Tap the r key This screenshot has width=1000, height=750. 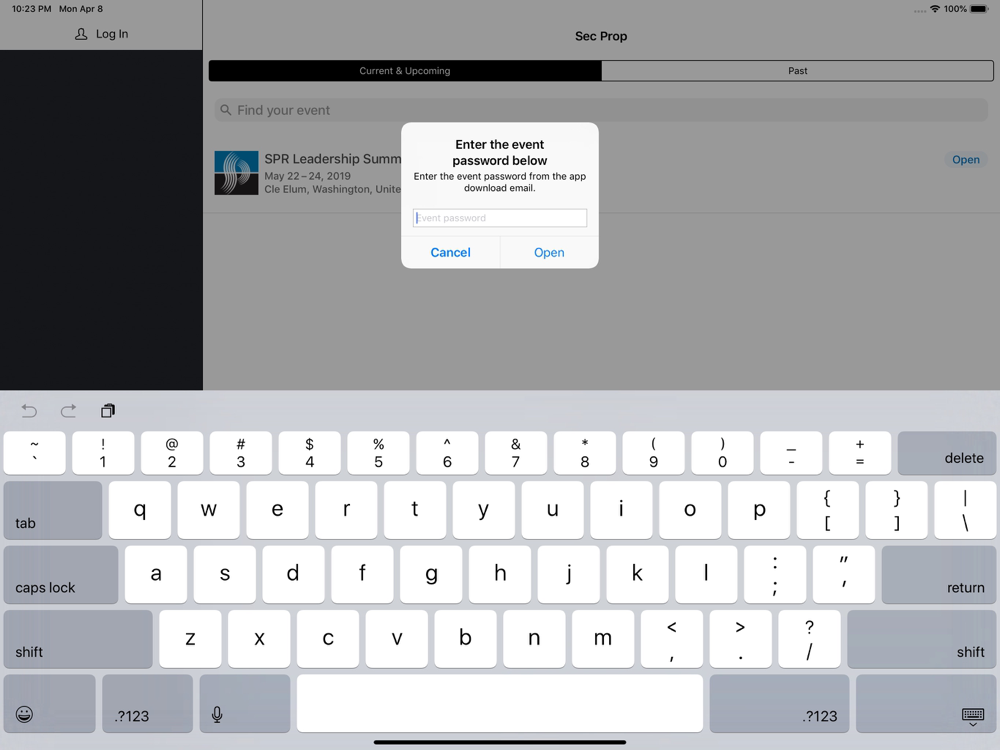click(x=346, y=510)
